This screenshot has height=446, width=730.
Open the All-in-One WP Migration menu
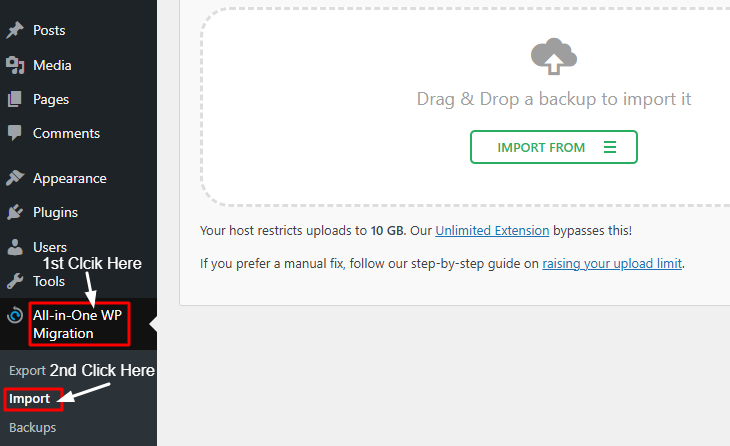coord(78,324)
